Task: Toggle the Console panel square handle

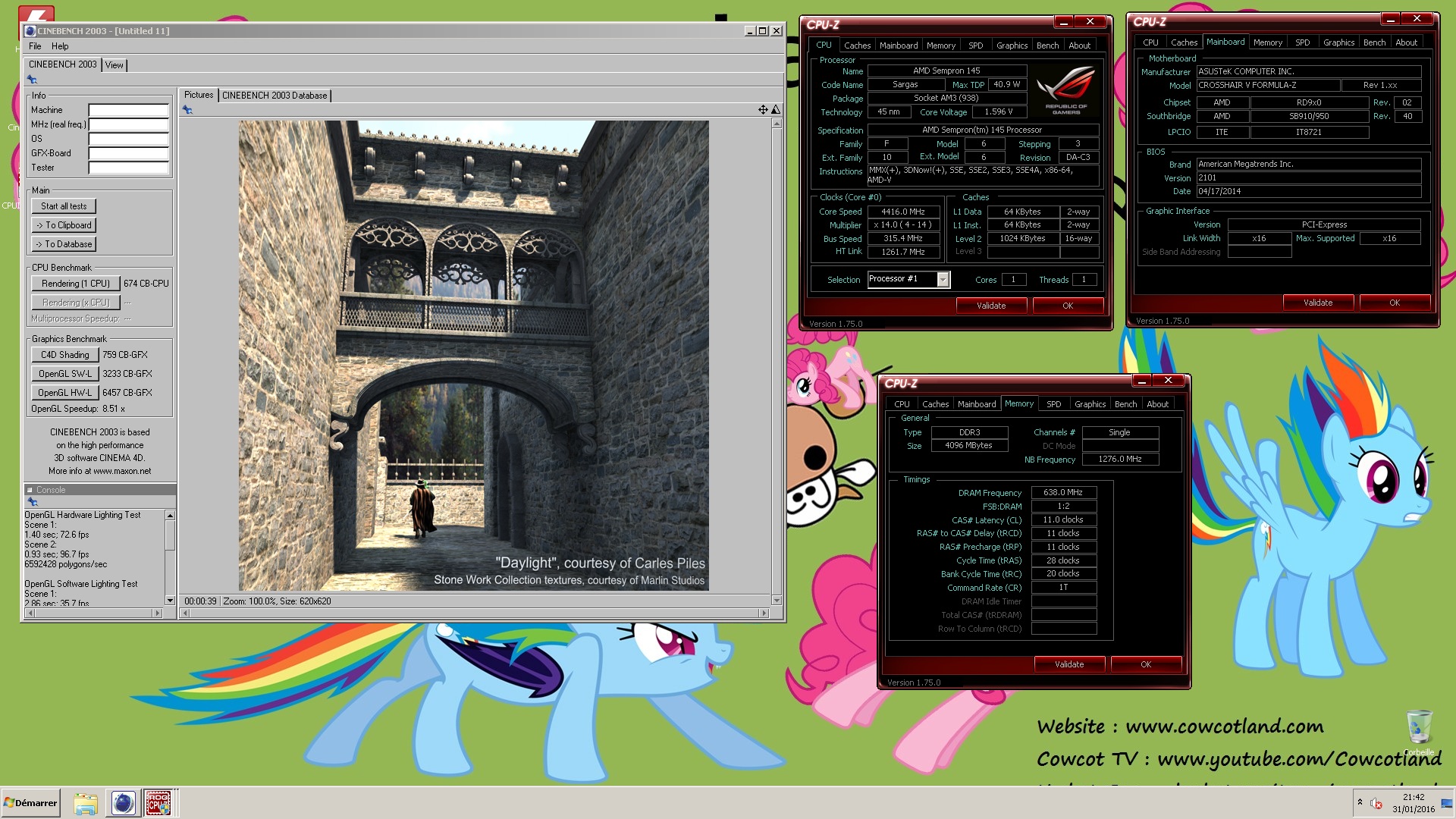Action: [30, 490]
